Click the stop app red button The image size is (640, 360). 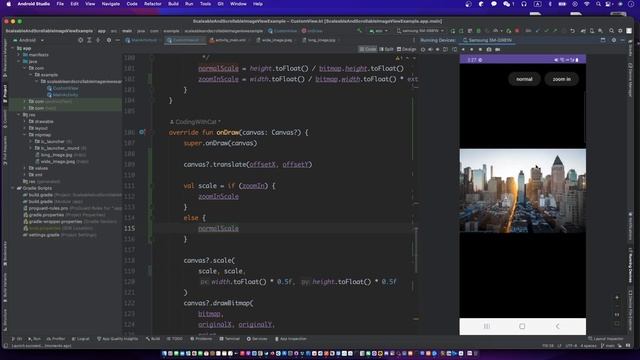[x=517, y=31]
